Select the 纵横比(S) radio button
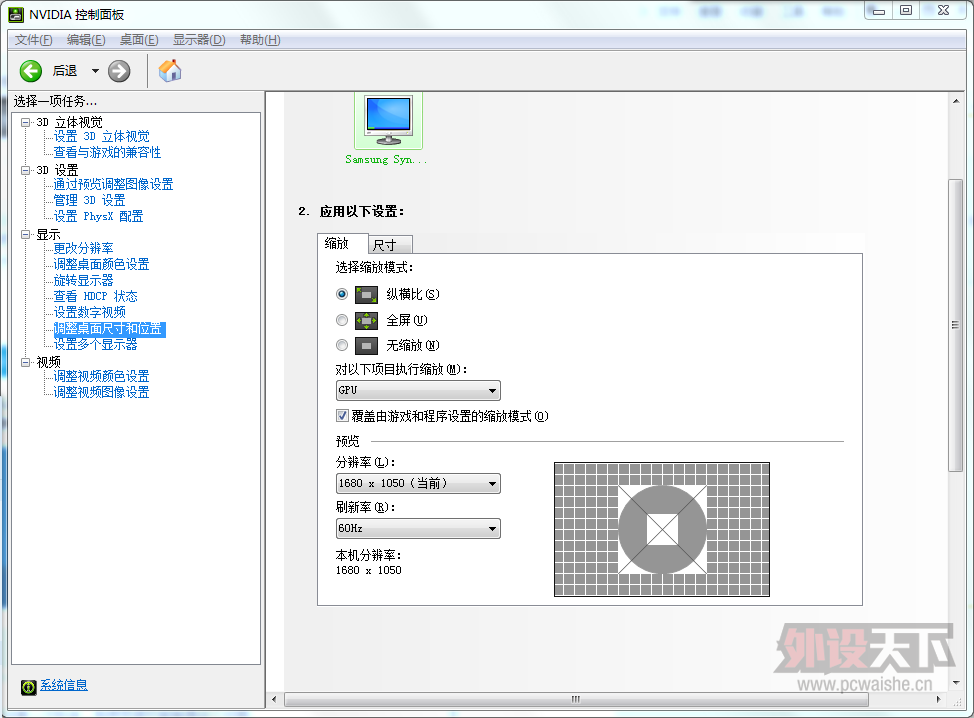974x718 pixels. pos(342,294)
